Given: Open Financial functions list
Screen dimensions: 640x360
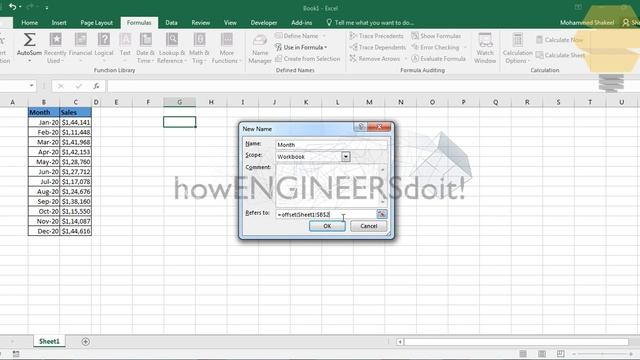Looking at the screenshot, I should pos(80,48).
